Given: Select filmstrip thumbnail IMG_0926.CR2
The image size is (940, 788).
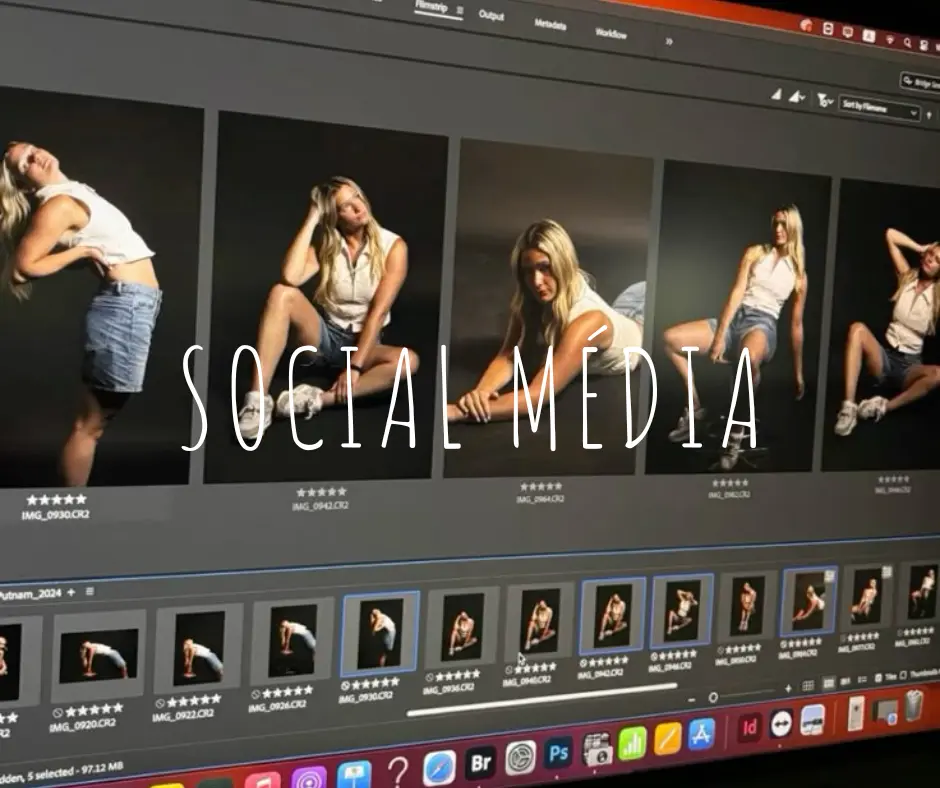Looking at the screenshot, I should (293, 641).
